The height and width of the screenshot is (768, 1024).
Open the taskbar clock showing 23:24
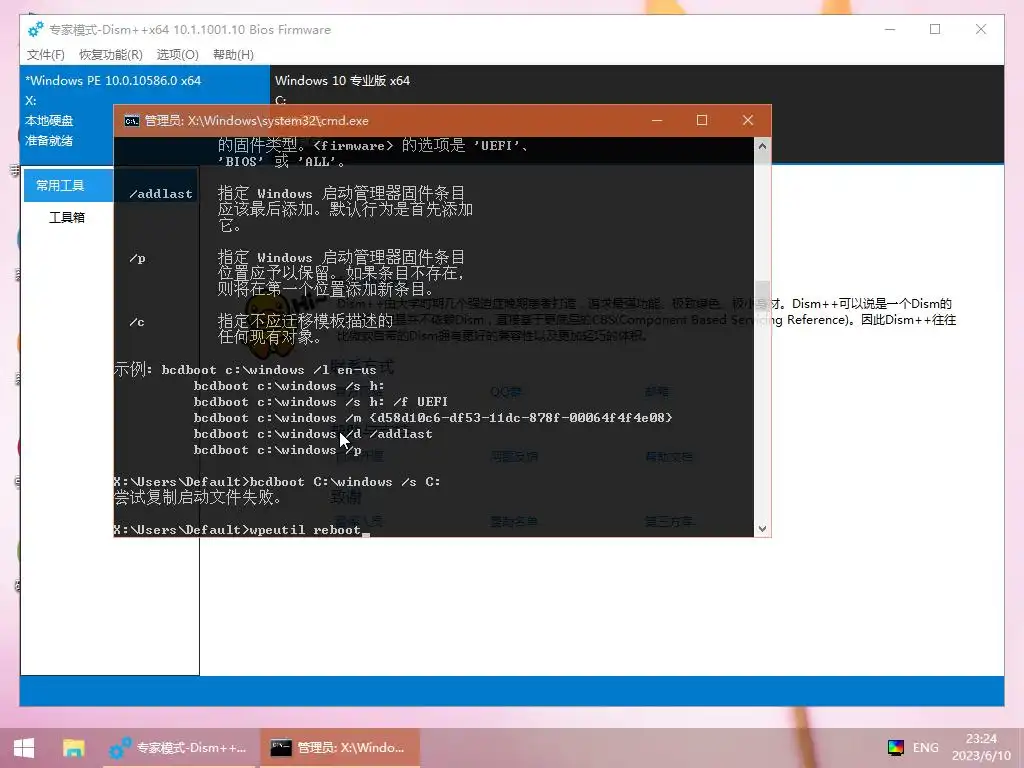pyautogui.click(x=981, y=747)
